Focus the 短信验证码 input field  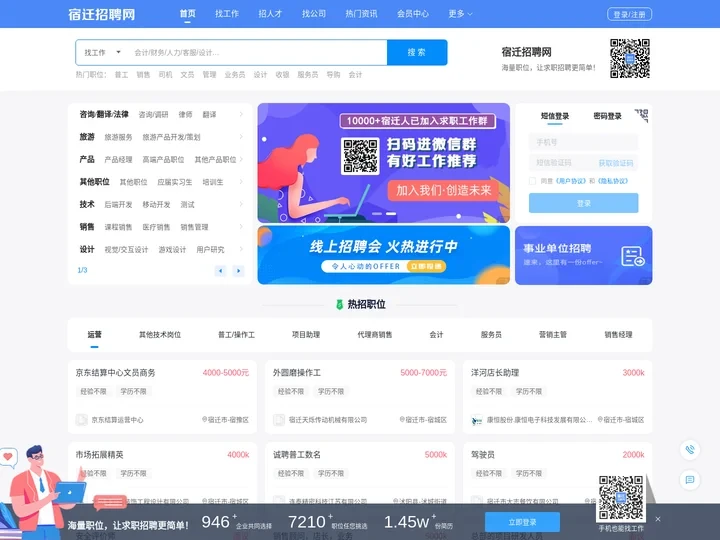click(x=561, y=163)
